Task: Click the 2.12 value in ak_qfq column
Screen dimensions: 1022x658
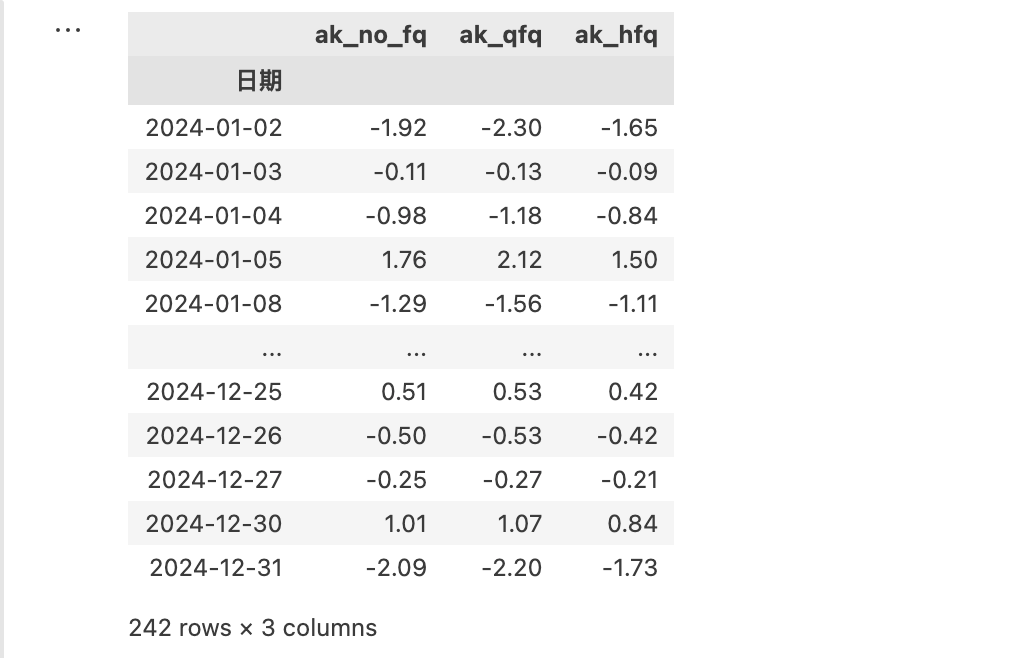Action: (519, 260)
